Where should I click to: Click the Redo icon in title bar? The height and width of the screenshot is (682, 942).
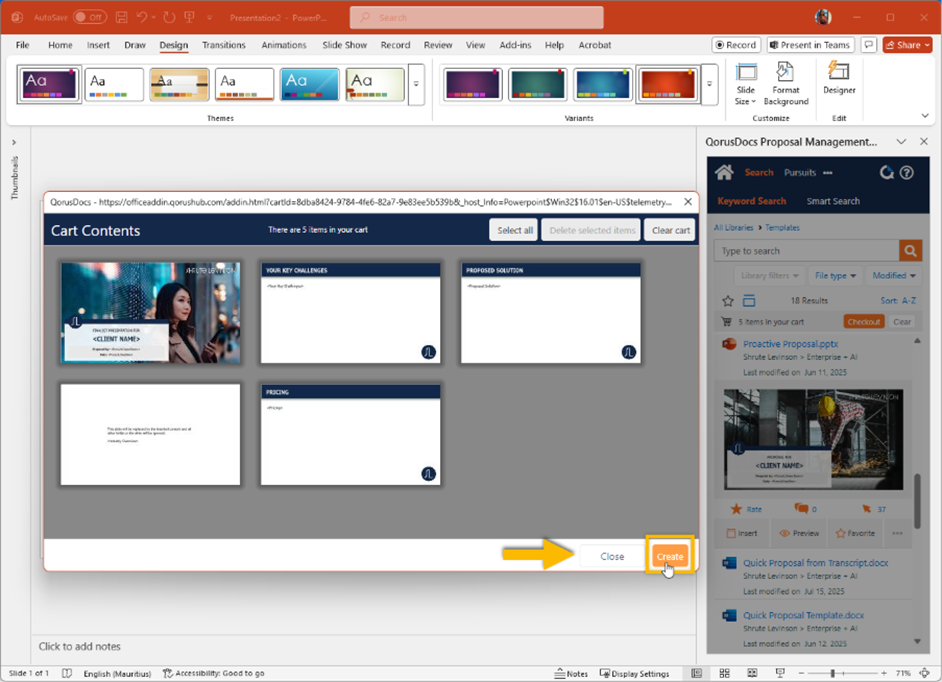[169, 17]
